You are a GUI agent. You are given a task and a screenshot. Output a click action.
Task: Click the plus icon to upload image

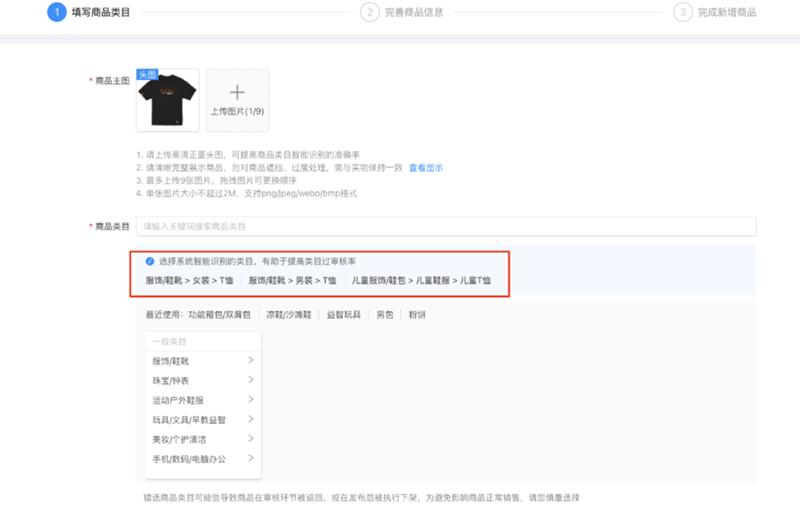[237, 92]
